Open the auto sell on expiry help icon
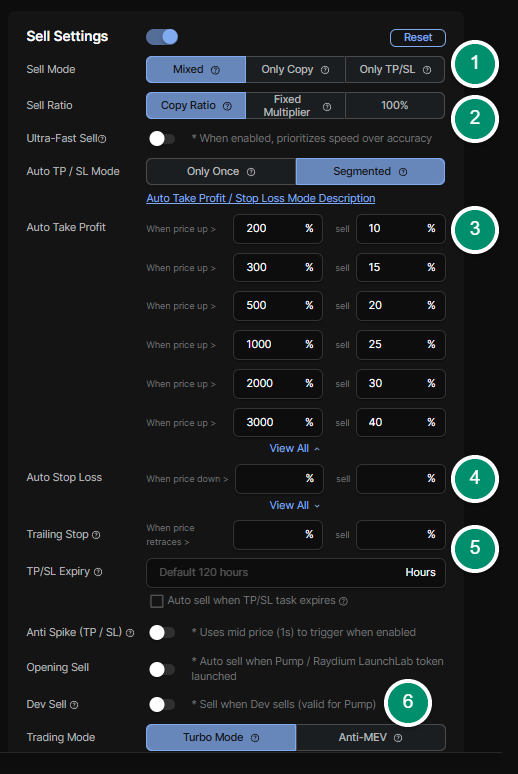 coord(343,601)
